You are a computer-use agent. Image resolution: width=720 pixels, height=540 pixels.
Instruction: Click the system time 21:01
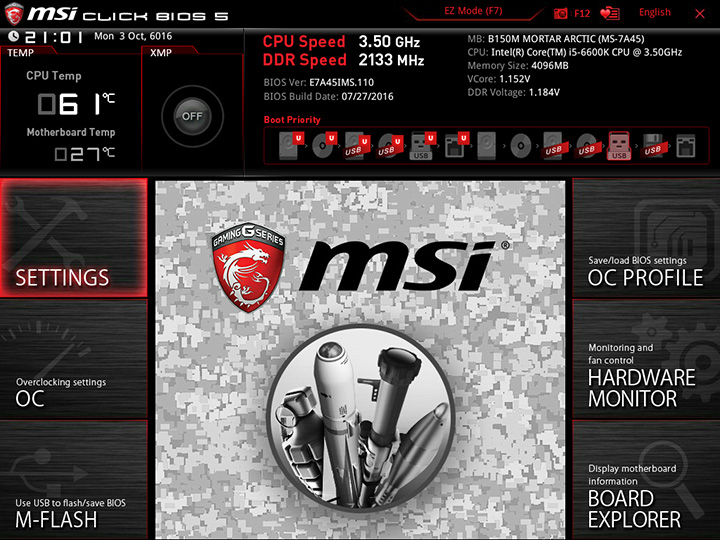click(x=55, y=37)
